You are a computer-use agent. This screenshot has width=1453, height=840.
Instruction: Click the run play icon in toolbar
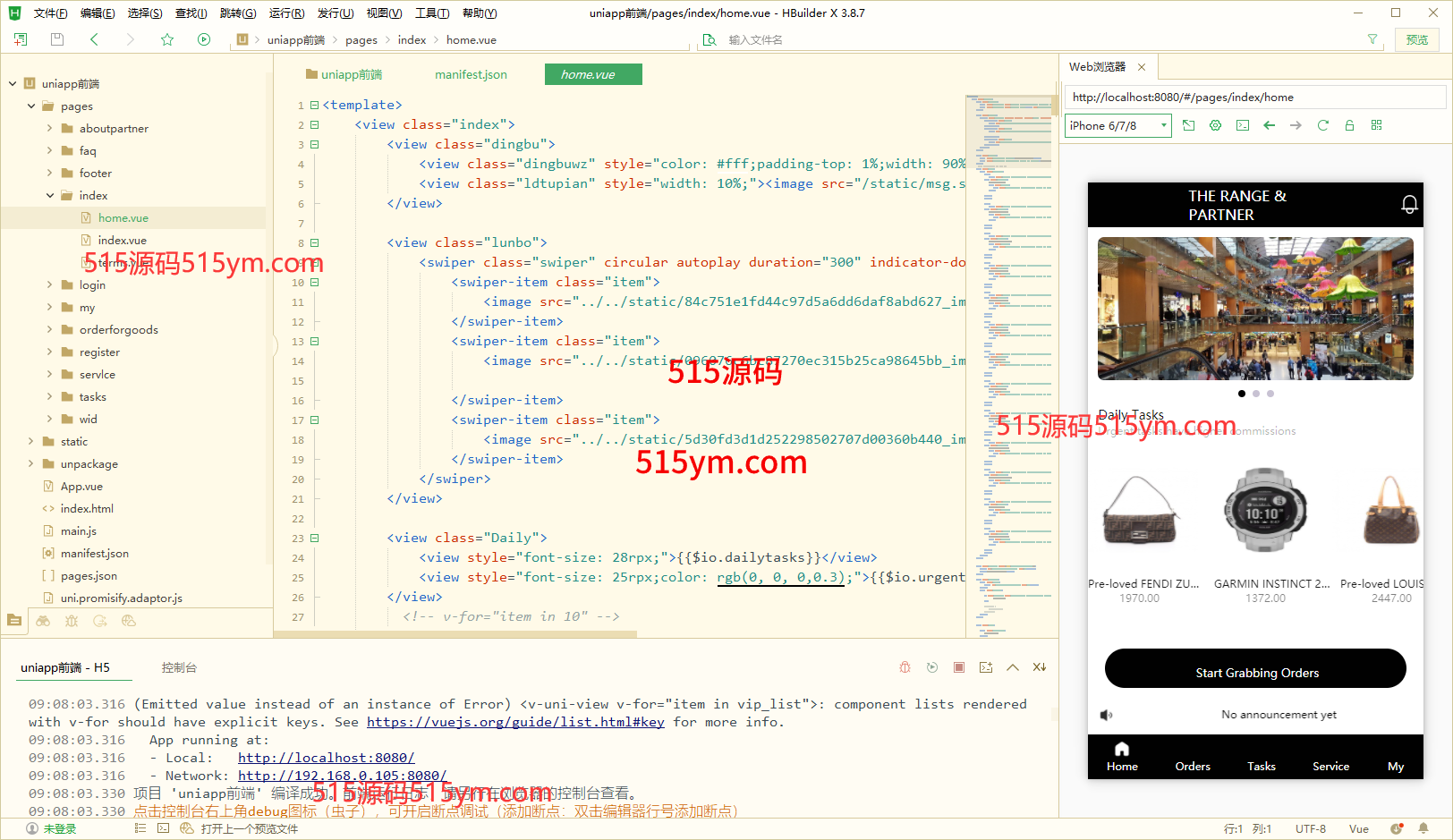(x=204, y=39)
